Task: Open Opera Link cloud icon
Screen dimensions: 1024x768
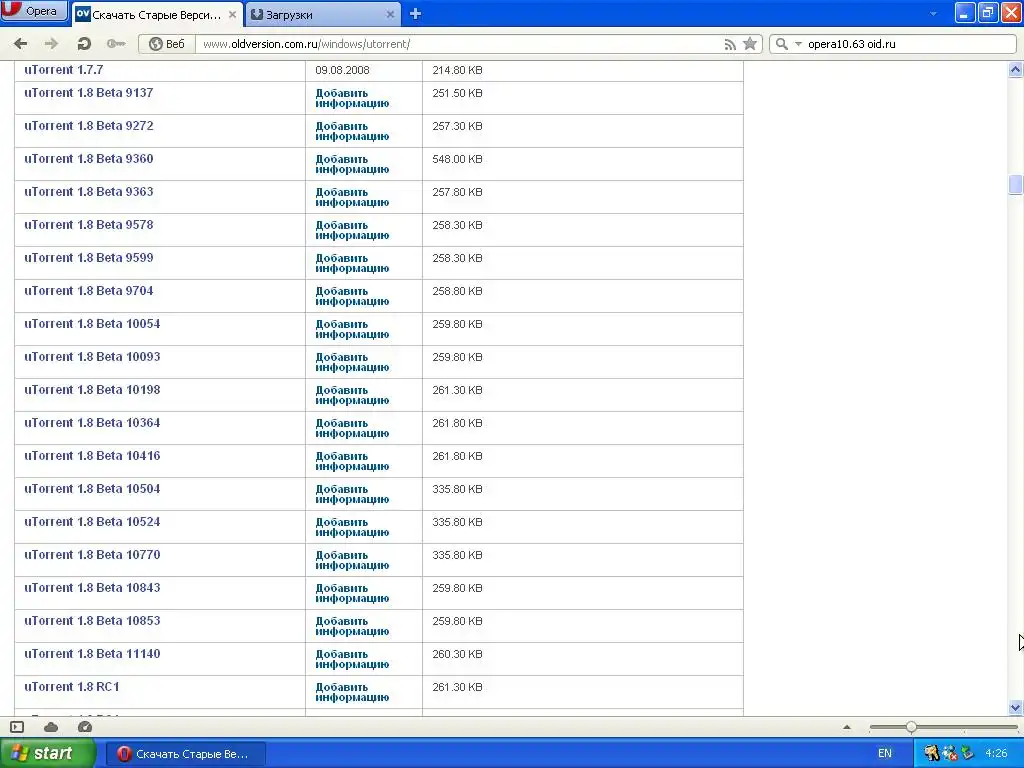Action: click(51, 727)
